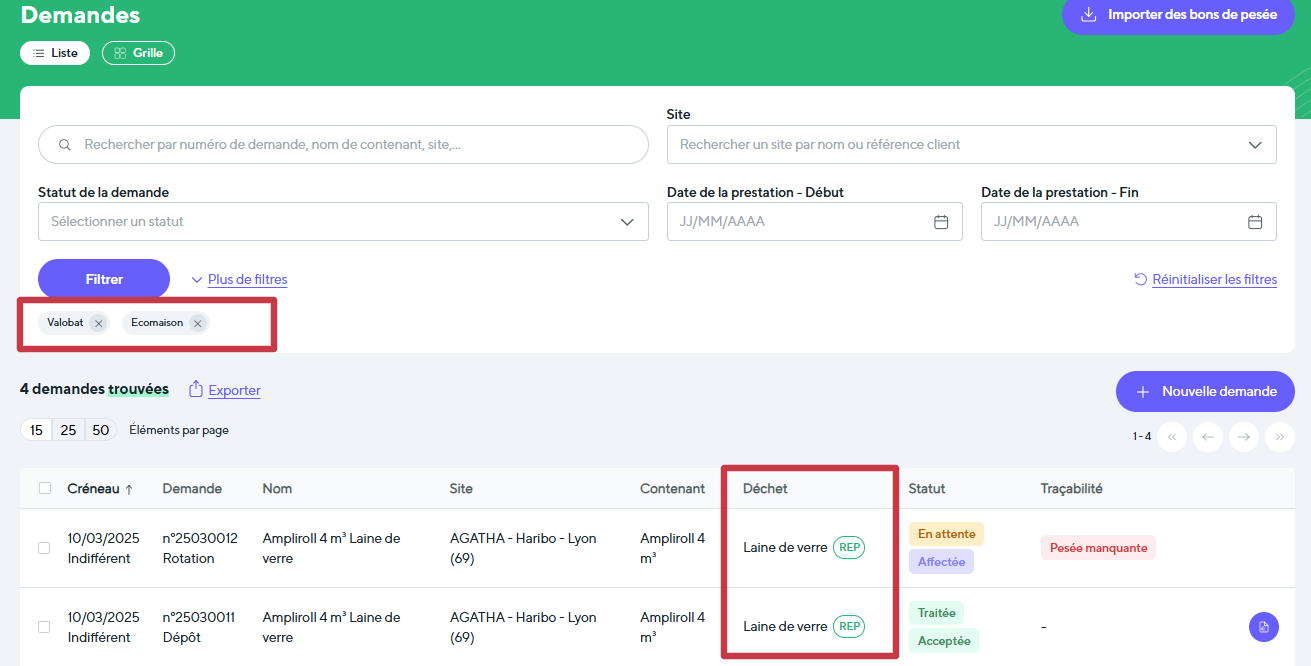Jump to the last page arrow
Image resolution: width=1311 pixels, height=666 pixels.
tap(1279, 437)
